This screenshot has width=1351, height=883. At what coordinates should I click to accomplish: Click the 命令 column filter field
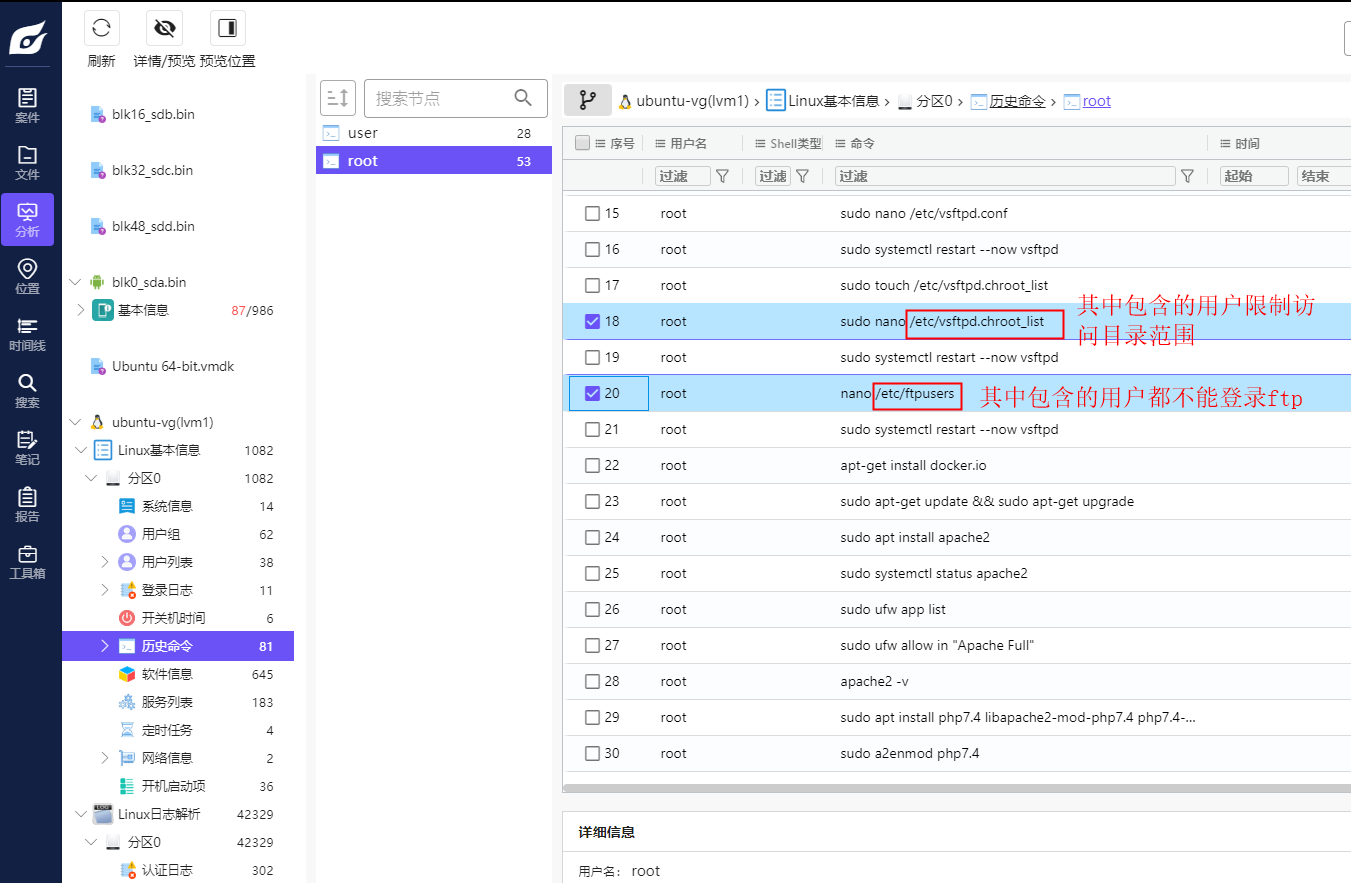1005,176
